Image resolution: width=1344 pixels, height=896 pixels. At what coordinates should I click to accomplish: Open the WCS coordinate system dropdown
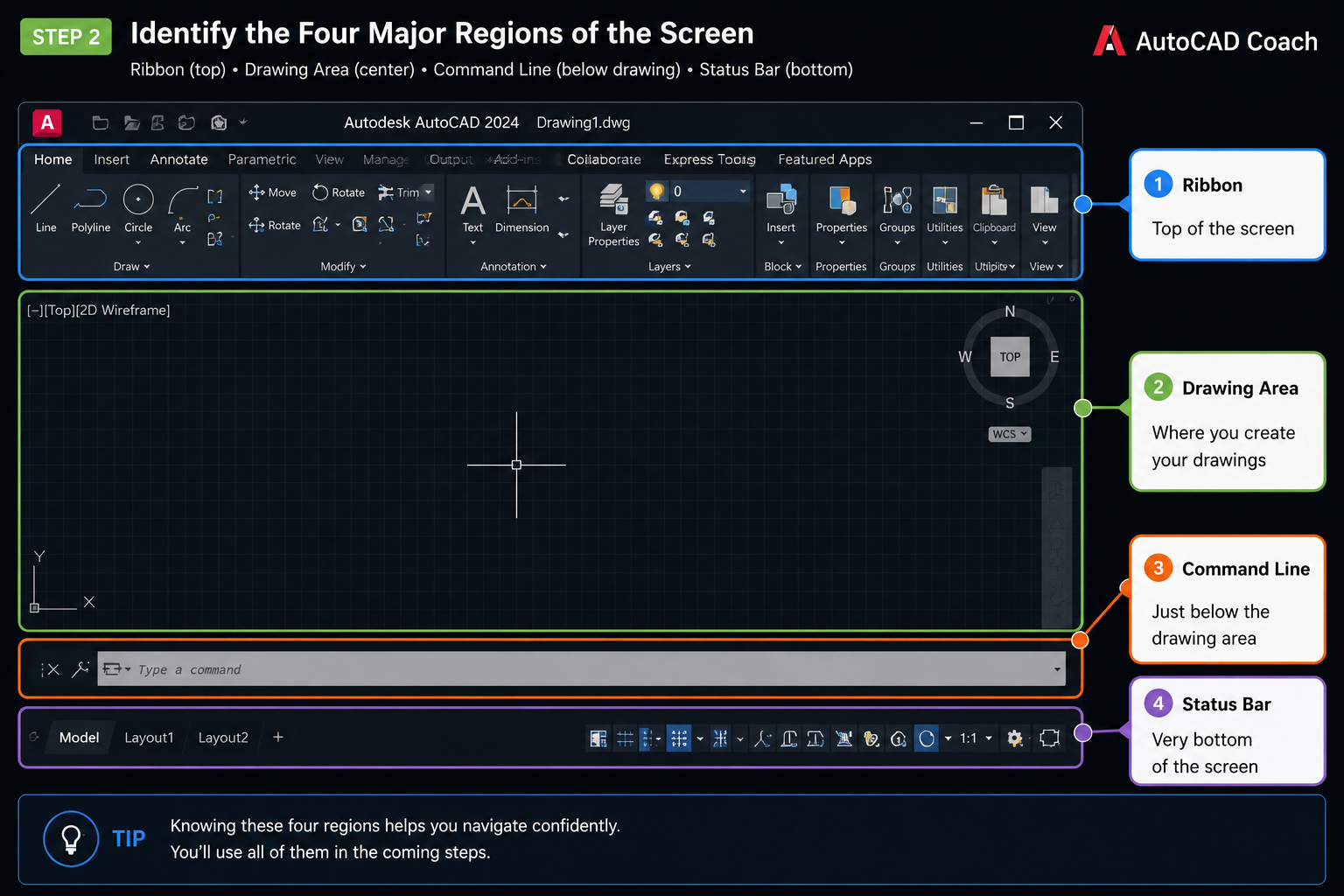(x=1010, y=434)
